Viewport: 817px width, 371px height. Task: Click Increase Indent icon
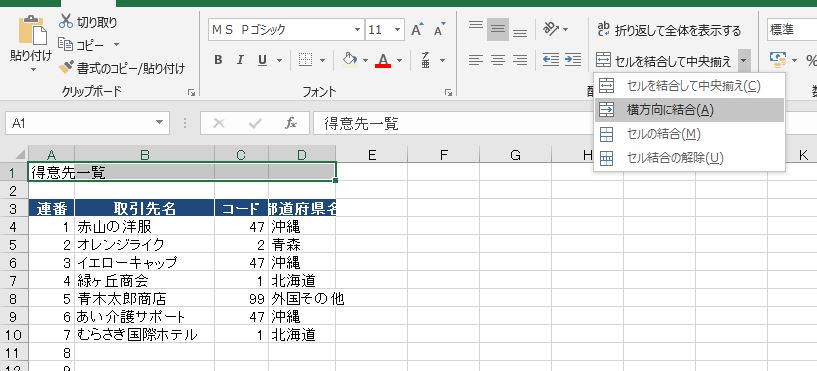pyautogui.click(x=573, y=60)
